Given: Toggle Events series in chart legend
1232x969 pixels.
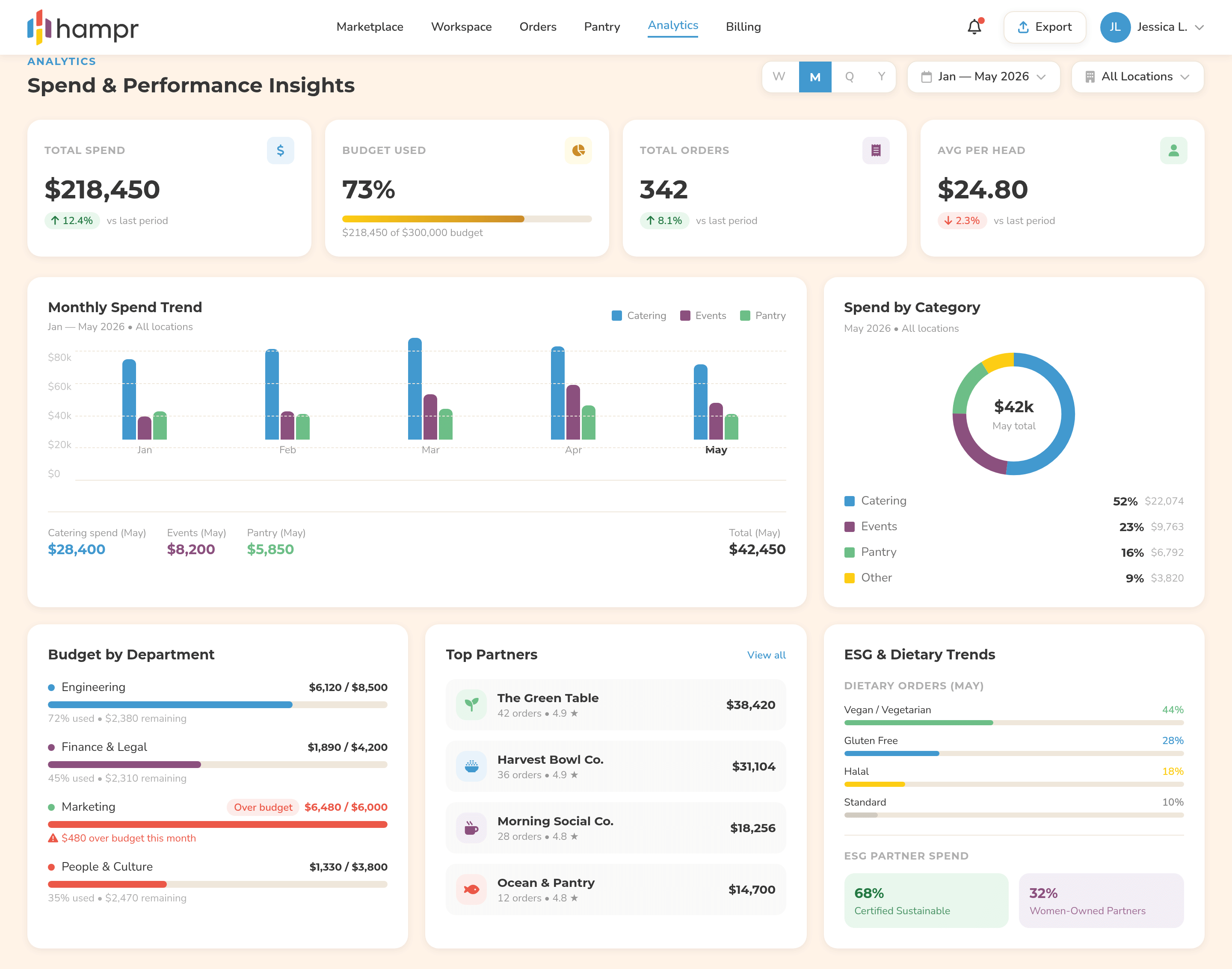Looking at the screenshot, I should click(x=702, y=316).
